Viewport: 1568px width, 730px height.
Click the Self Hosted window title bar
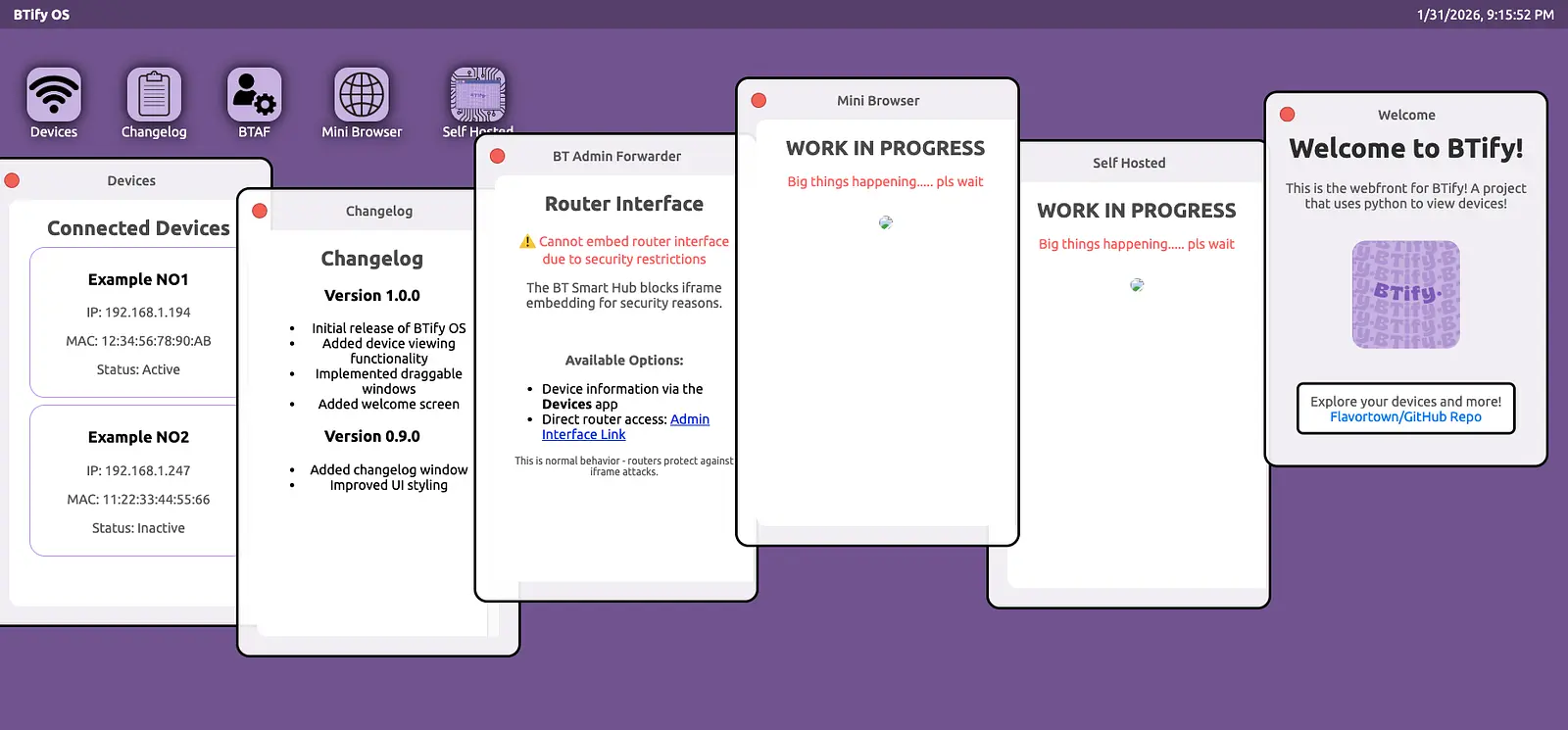pos(1129,163)
